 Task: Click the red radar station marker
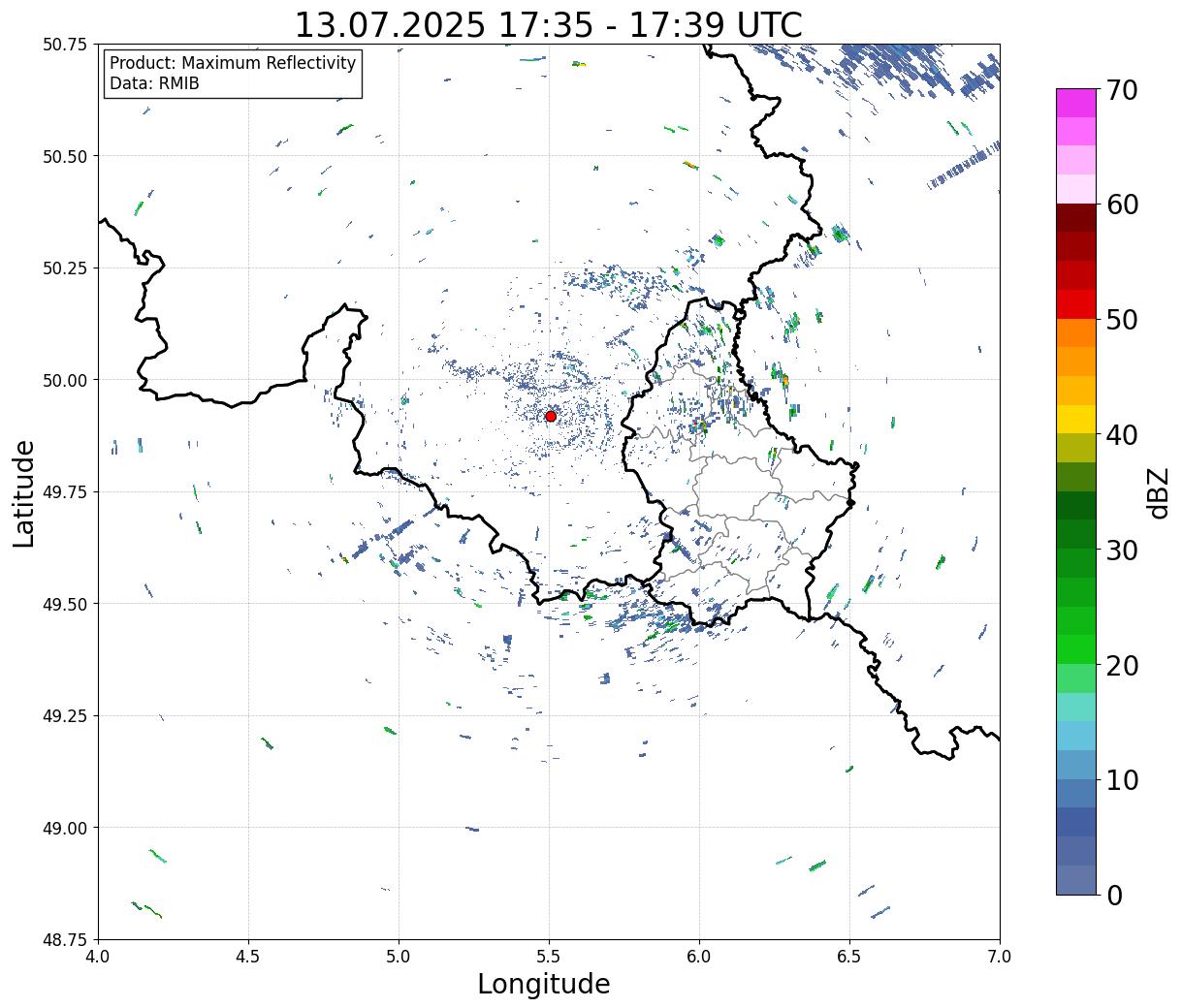(x=550, y=416)
